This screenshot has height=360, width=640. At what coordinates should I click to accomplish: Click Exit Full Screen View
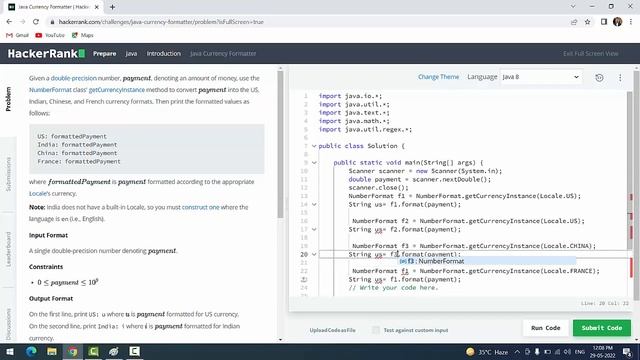591,53
